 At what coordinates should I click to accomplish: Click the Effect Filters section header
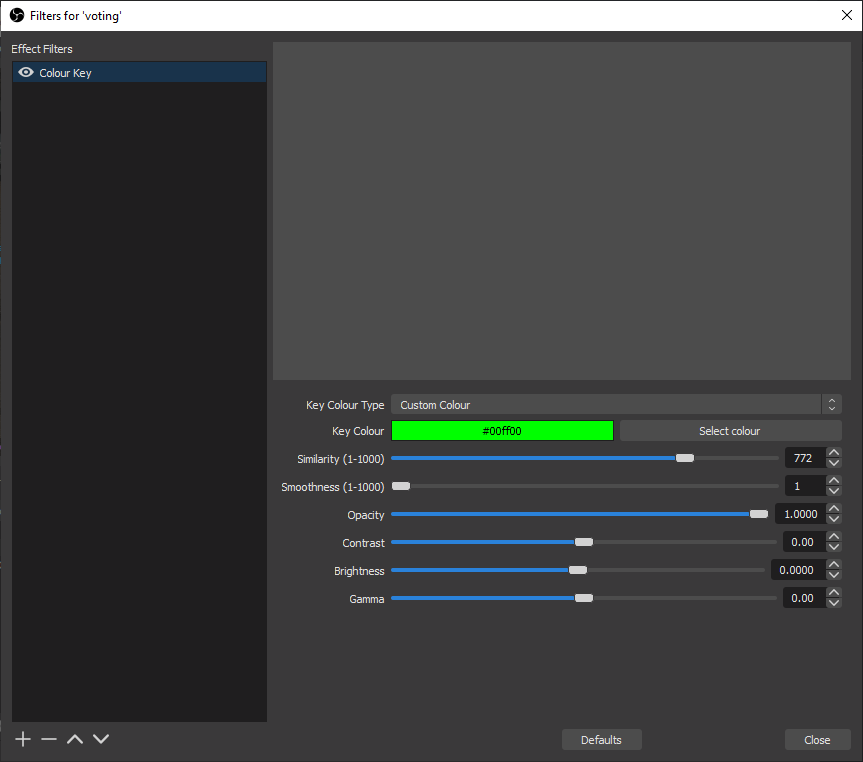click(x=41, y=48)
